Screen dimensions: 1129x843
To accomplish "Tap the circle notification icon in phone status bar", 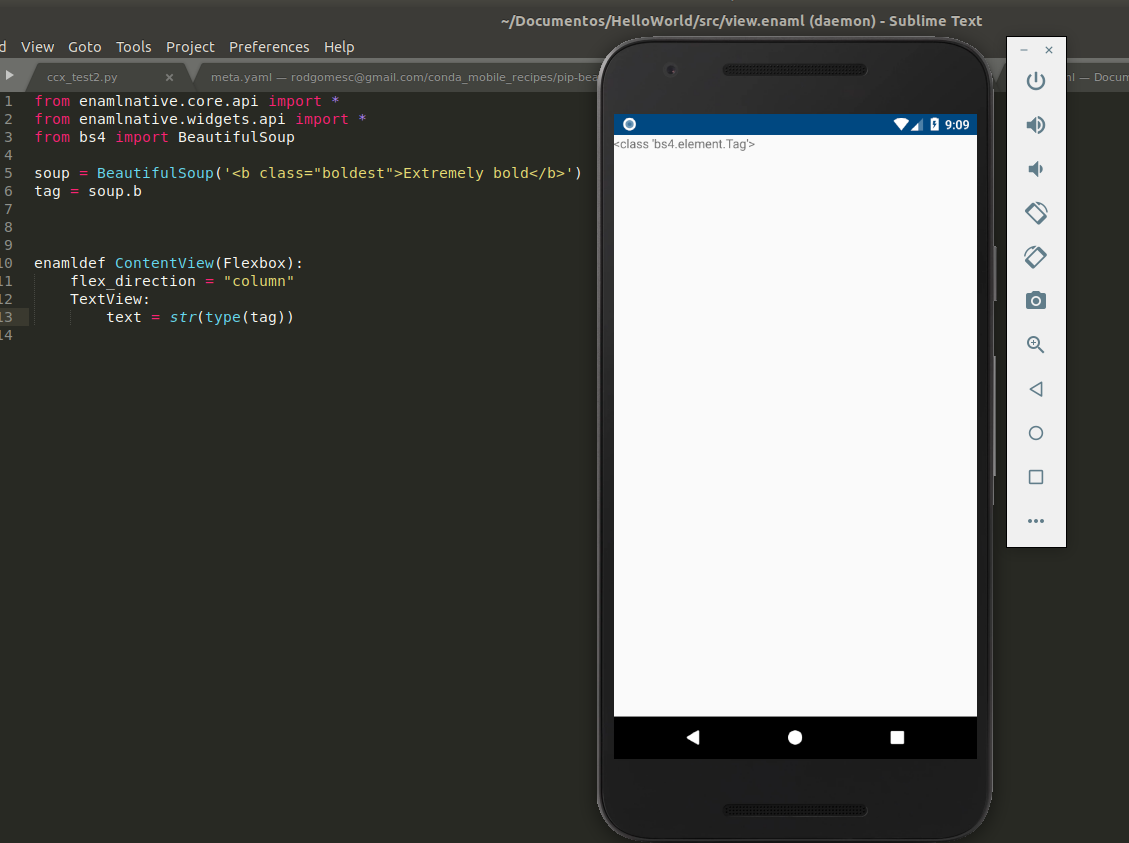I will click(629, 124).
